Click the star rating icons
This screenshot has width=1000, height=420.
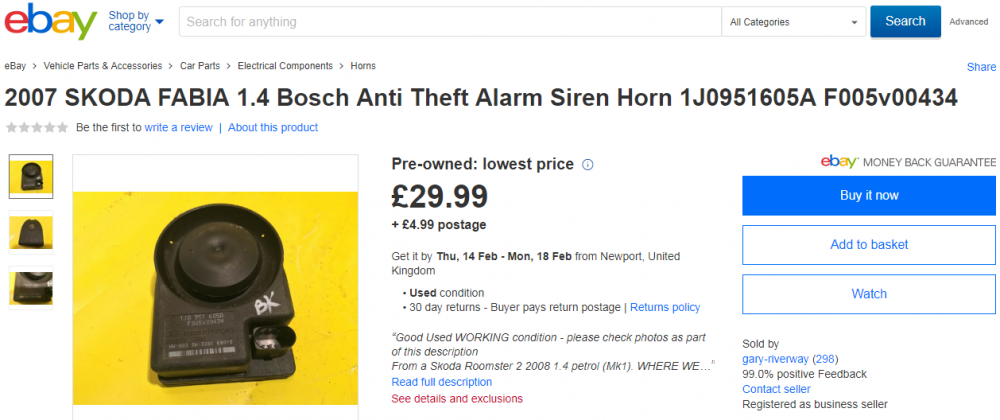click(37, 127)
